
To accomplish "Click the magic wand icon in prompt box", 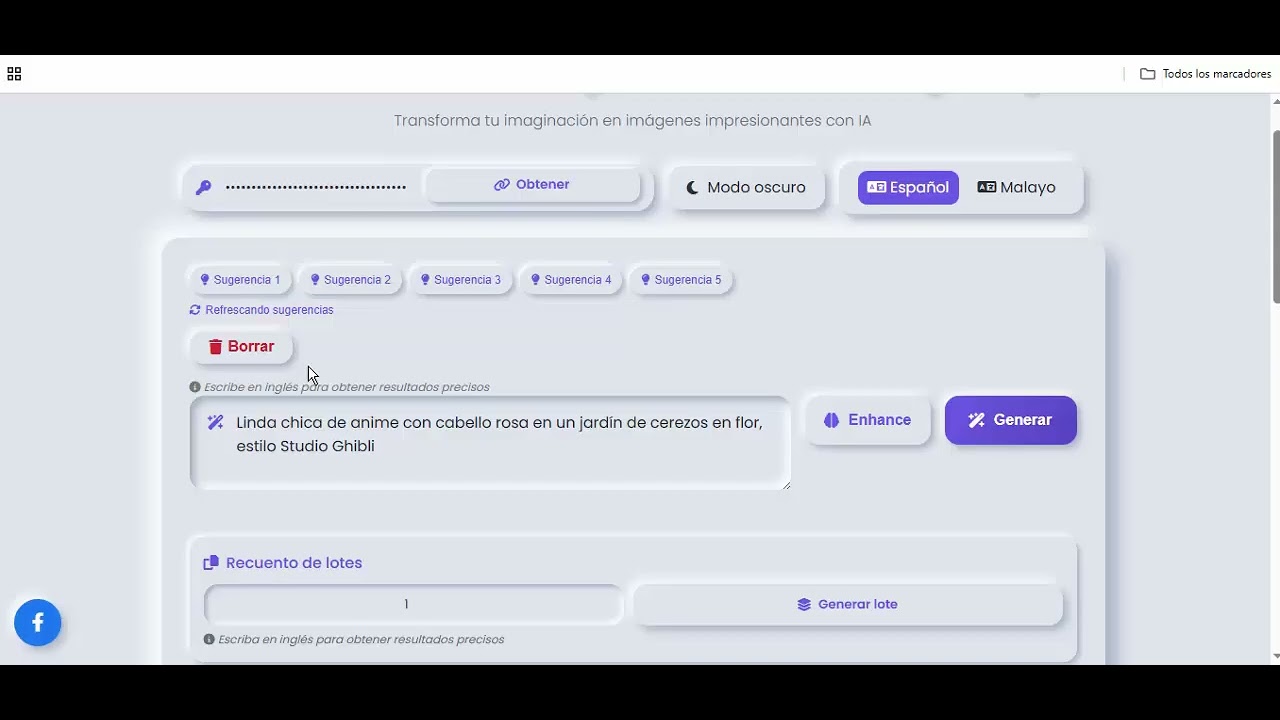I will point(215,422).
